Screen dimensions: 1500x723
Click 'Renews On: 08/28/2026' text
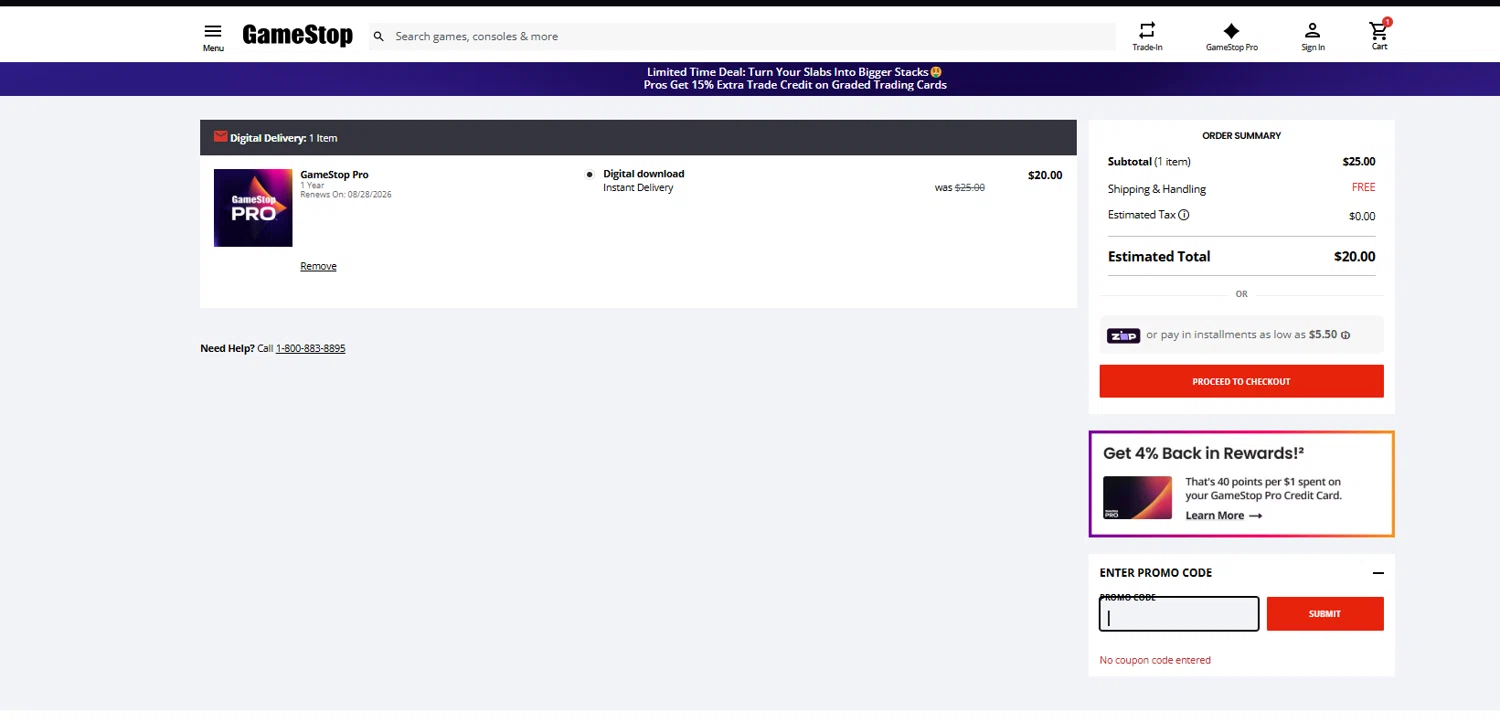click(x=346, y=195)
